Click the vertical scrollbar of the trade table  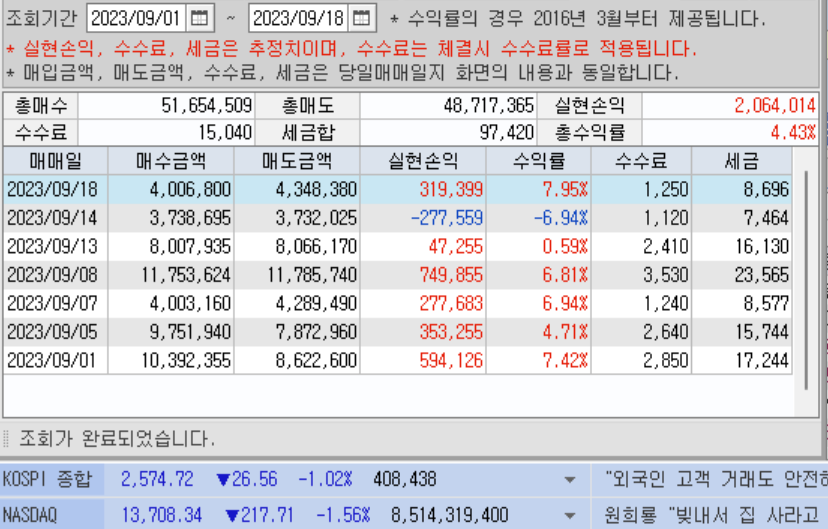[x=806, y=280]
